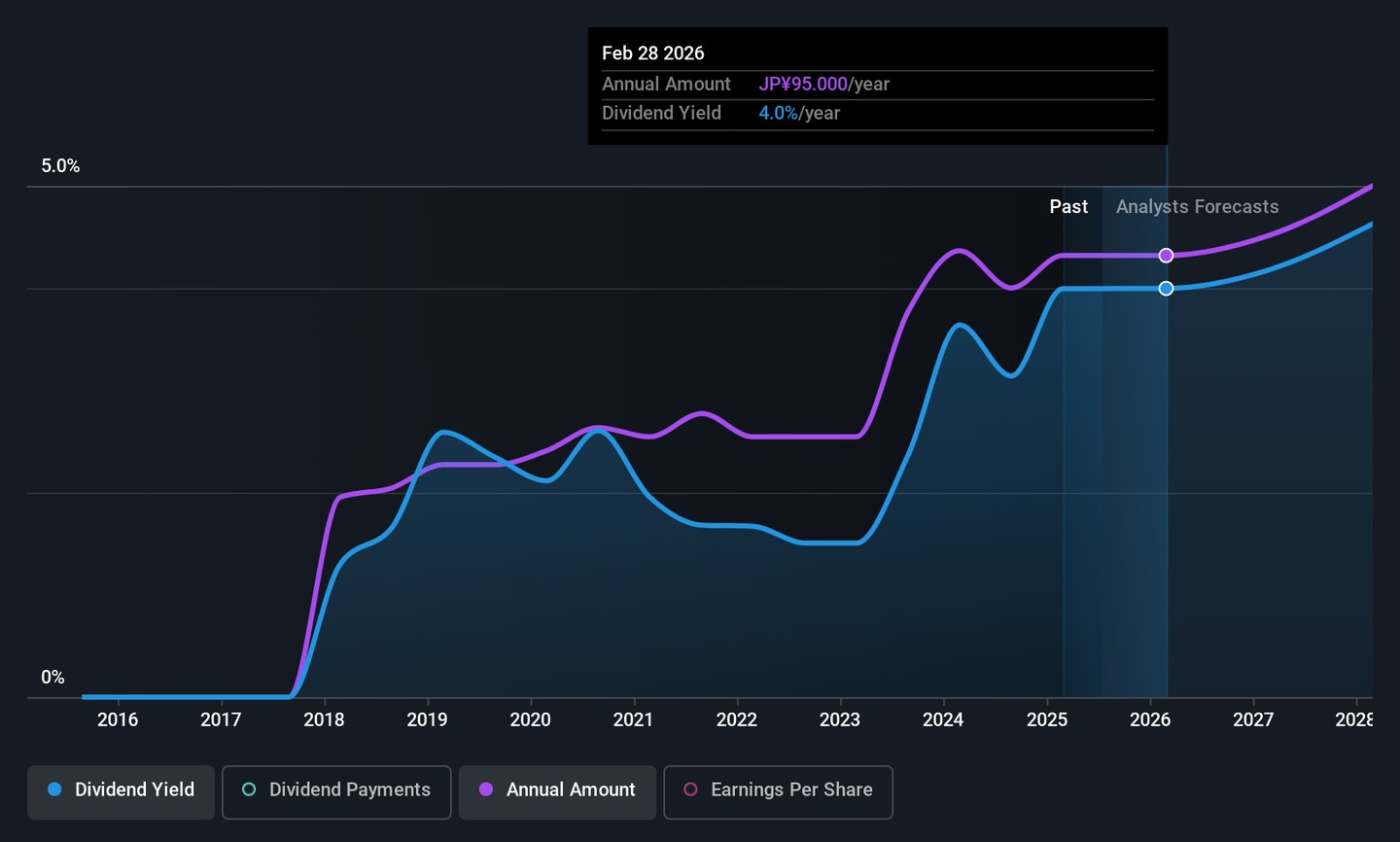Hide the Annual Amount series
Viewport: 1400px width, 842px height.
pyautogui.click(x=558, y=790)
